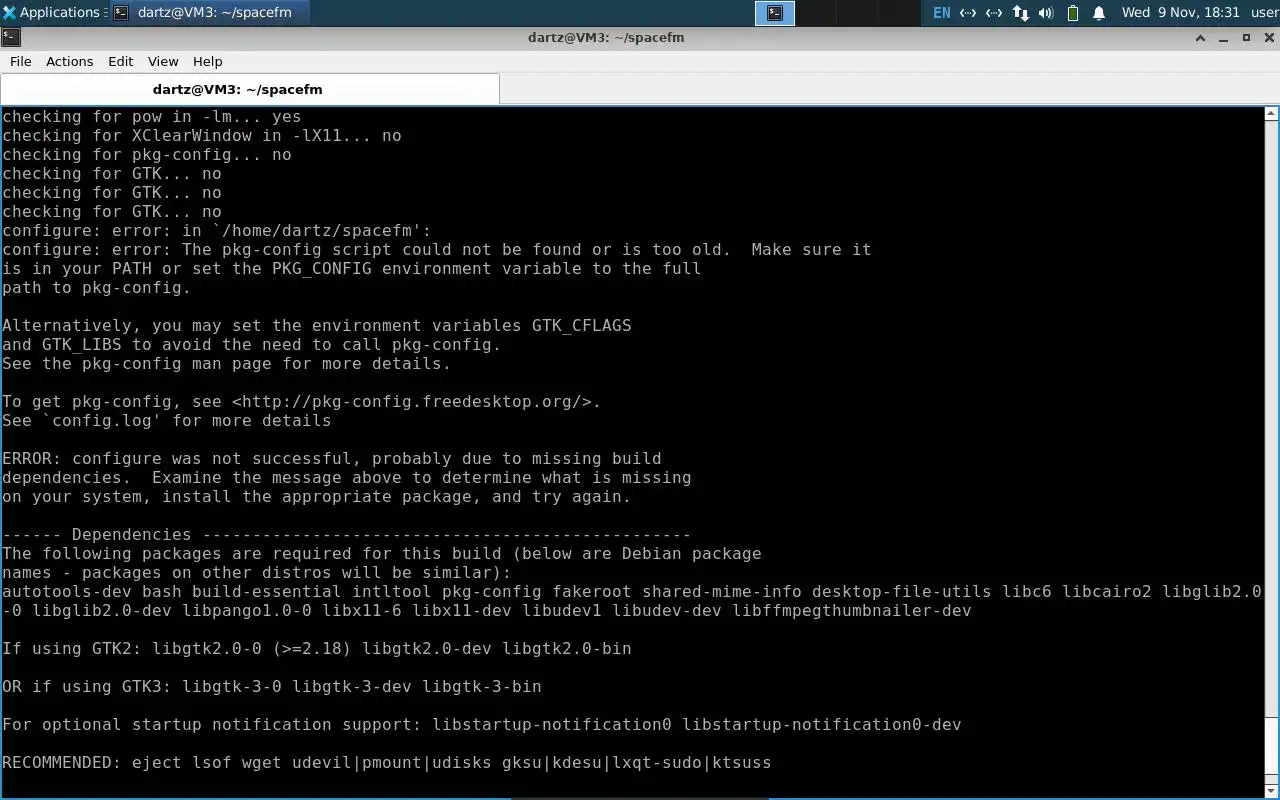Open the user session menu
The image size is (1280, 800).
(1264, 13)
